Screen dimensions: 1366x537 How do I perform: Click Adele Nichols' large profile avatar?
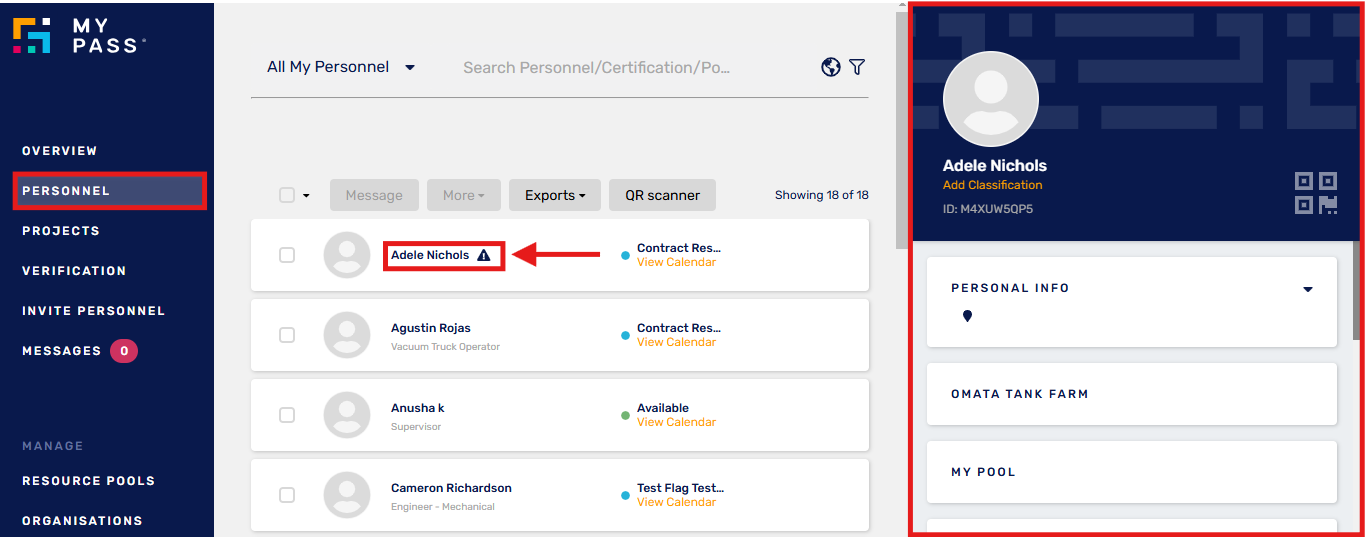[991, 99]
